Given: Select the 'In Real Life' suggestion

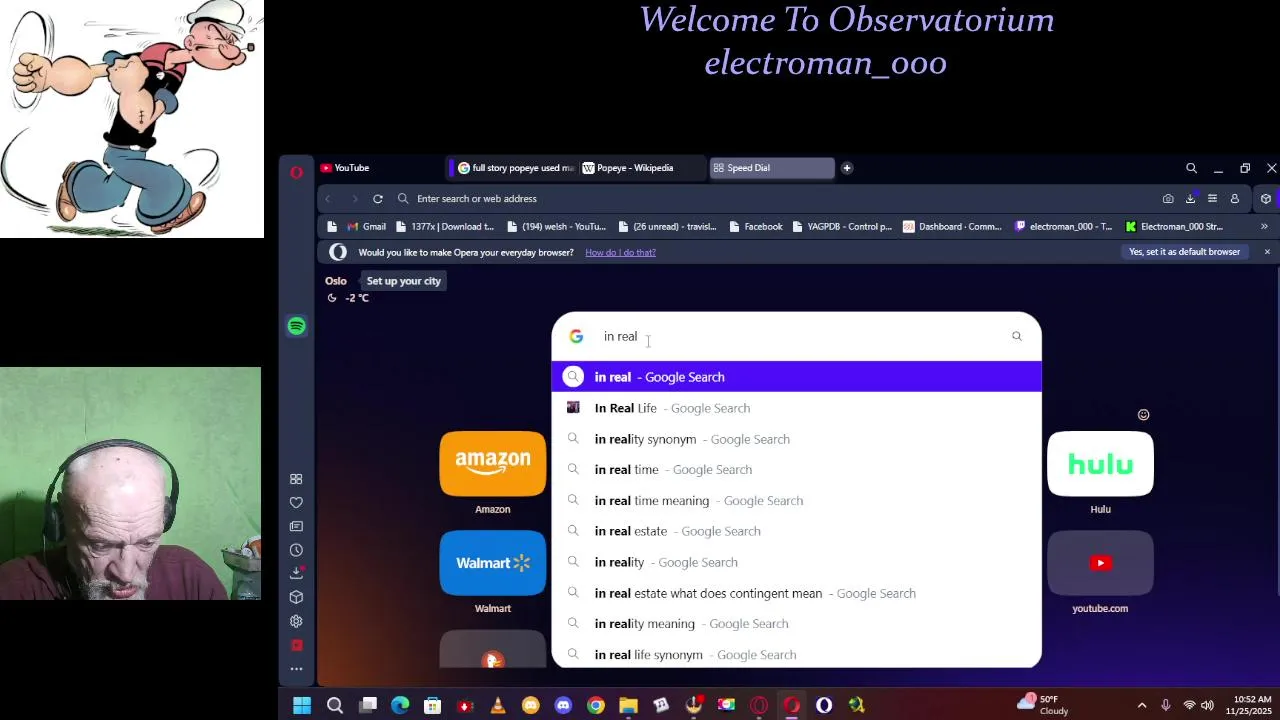Looking at the screenshot, I should 796,408.
